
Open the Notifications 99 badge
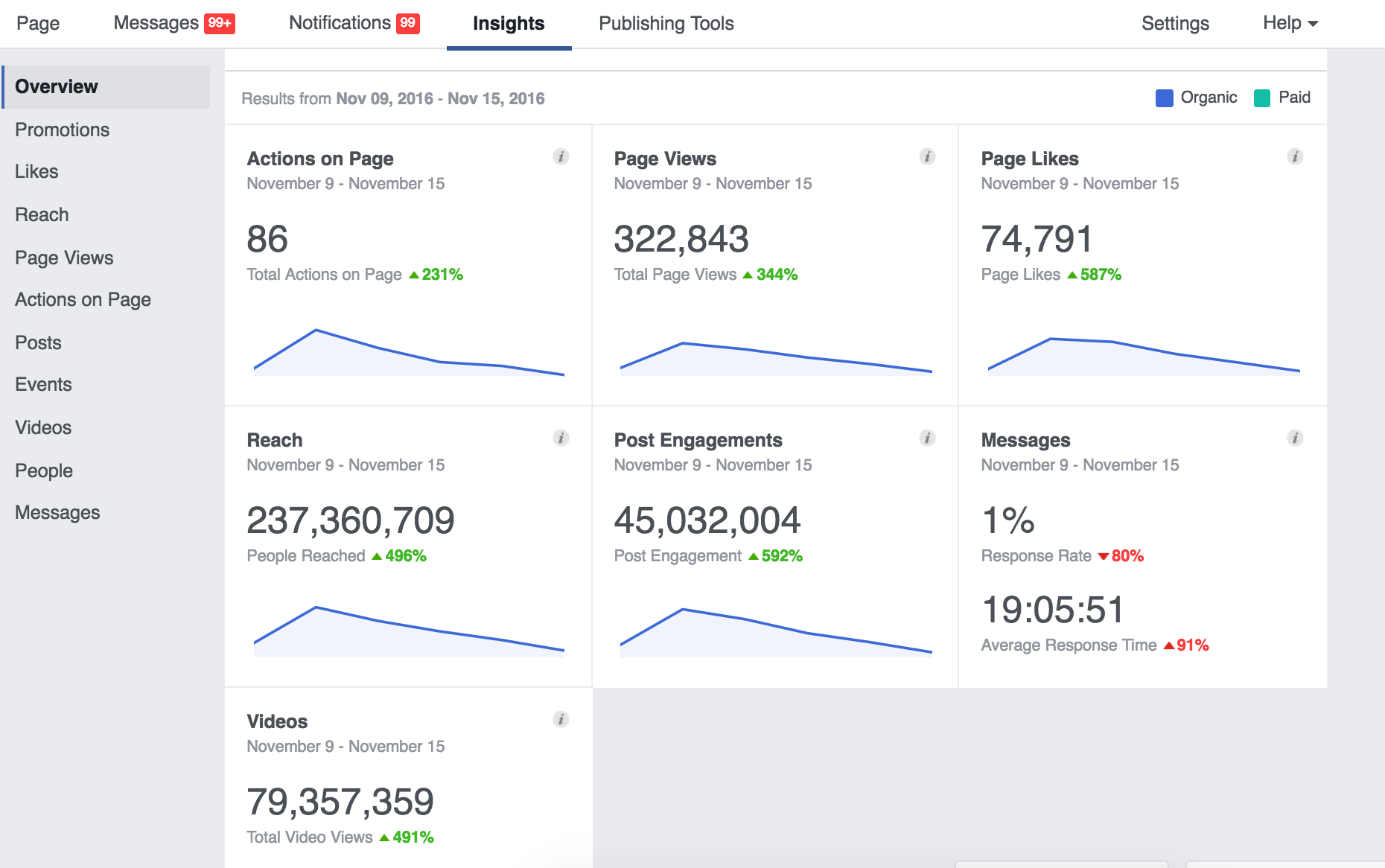(407, 23)
